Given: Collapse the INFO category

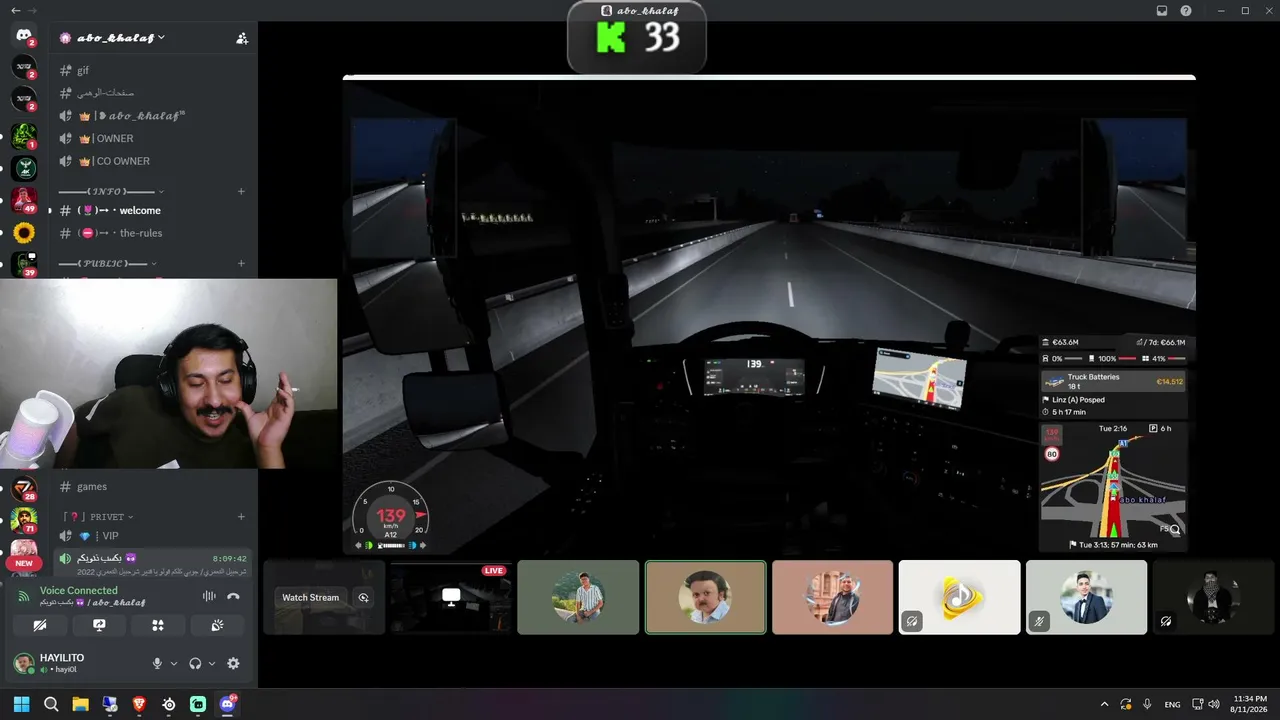Looking at the screenshot, I should (x=110, y=191).
